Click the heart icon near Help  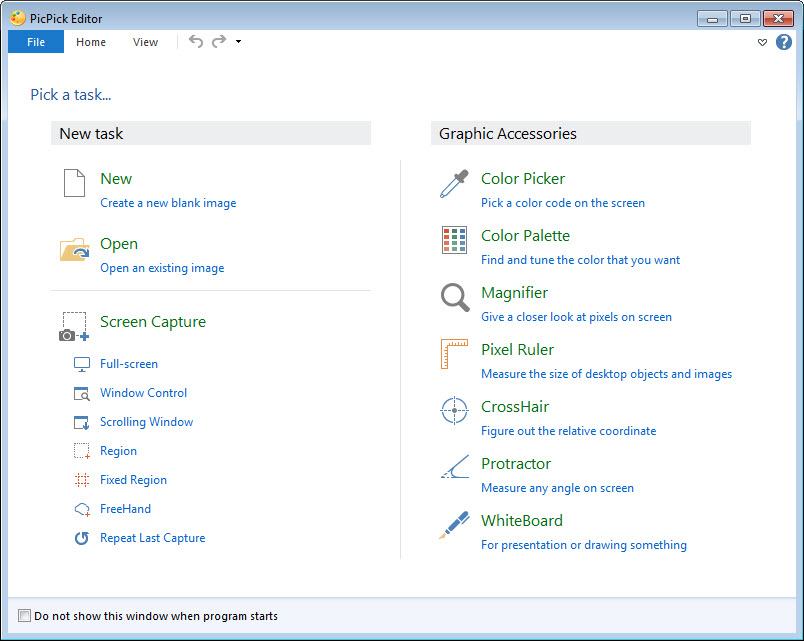[x=762, y=43]
